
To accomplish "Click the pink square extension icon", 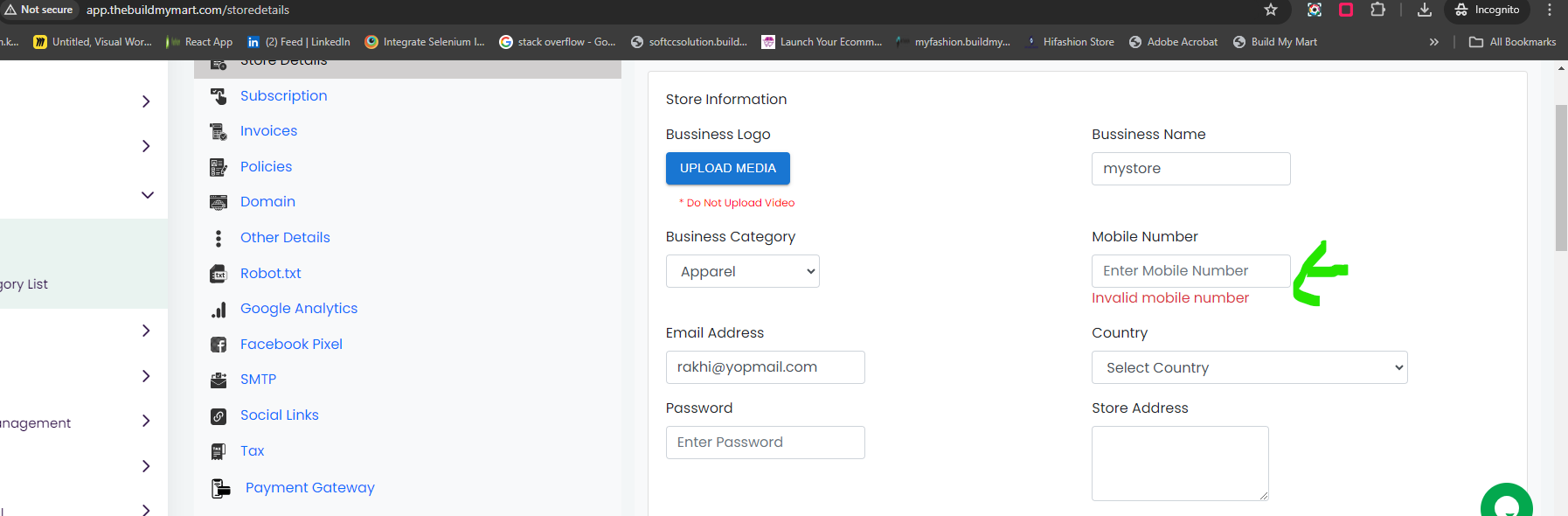I will pos(1346,10).
